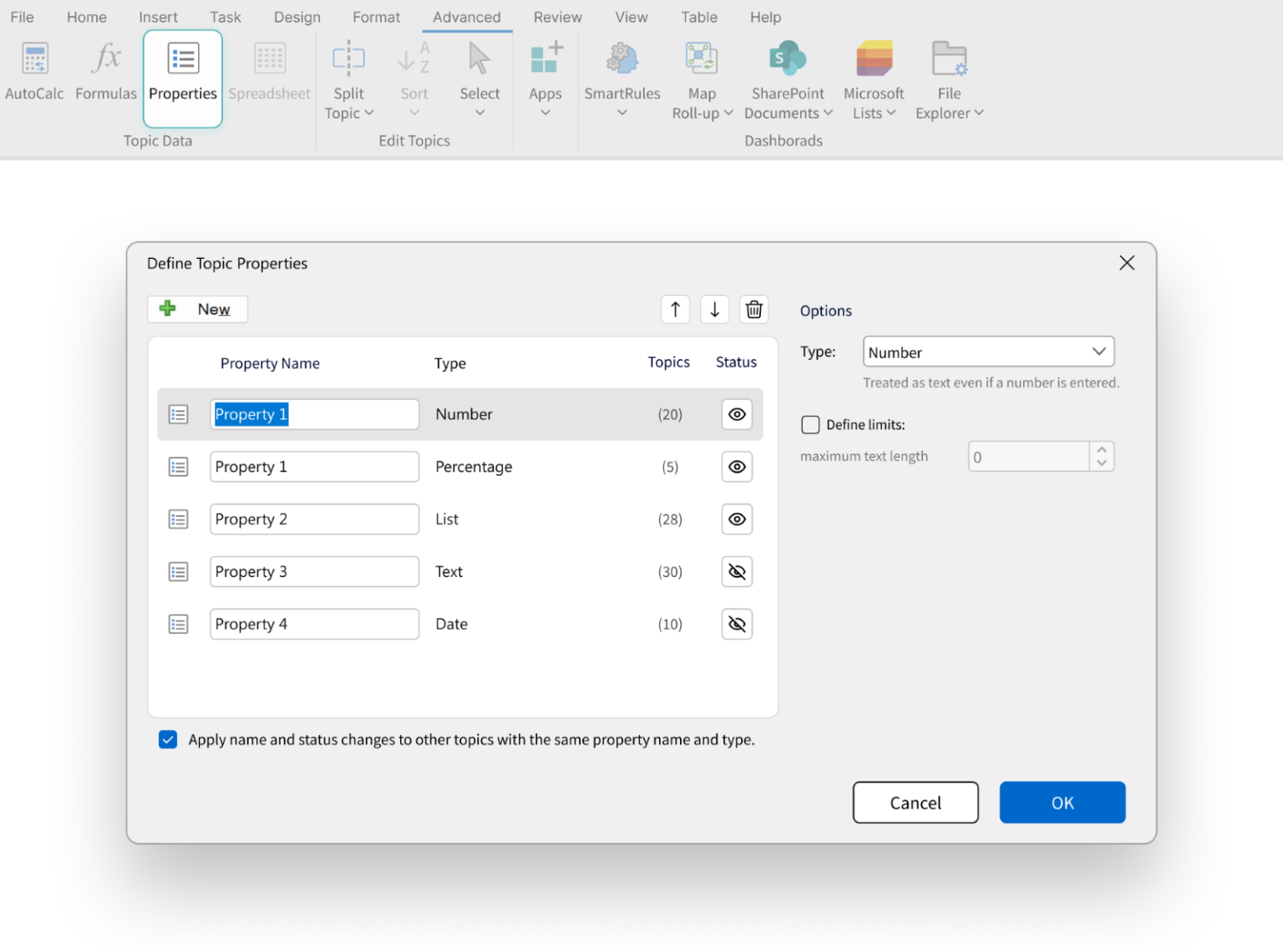This screenshot has width=1283, height=952.
Task: Click the New property button
Action: point(197,309)
